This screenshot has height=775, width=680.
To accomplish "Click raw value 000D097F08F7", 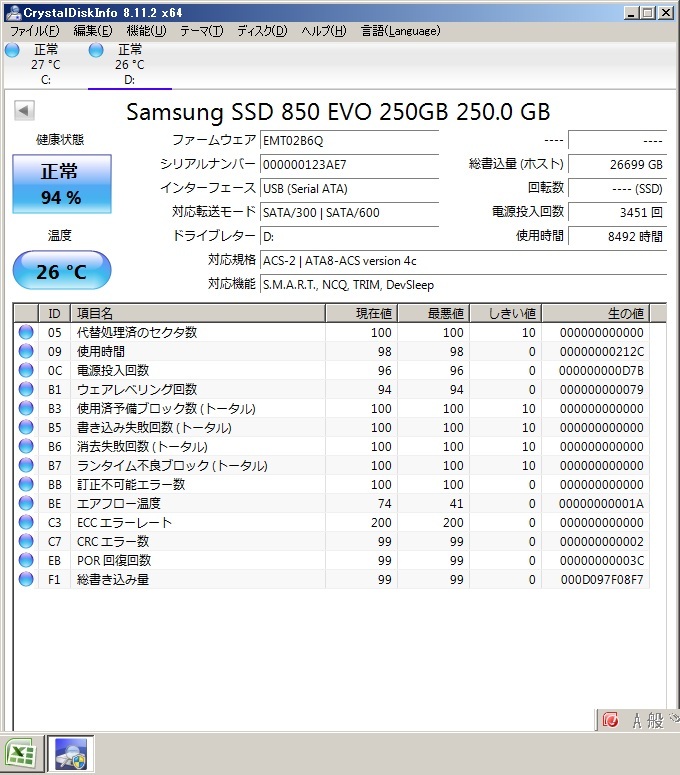I will (601, 580).
